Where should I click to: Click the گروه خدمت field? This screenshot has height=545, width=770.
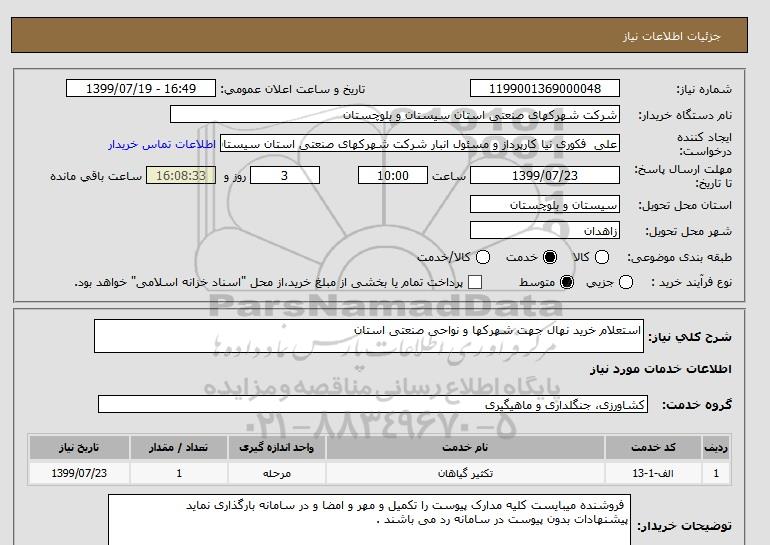pyautogui.click(x=373, y=405)
